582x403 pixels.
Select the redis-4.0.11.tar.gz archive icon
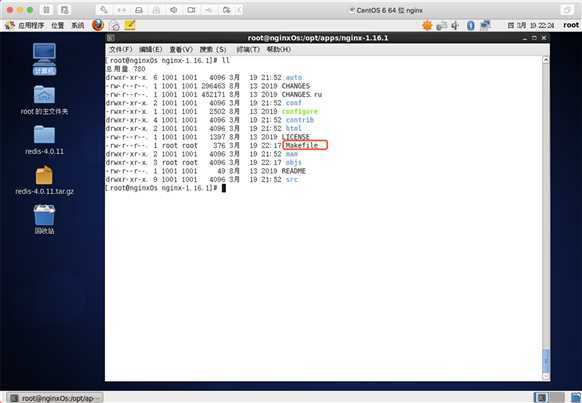pyautogui.click(x=45, y=180)
